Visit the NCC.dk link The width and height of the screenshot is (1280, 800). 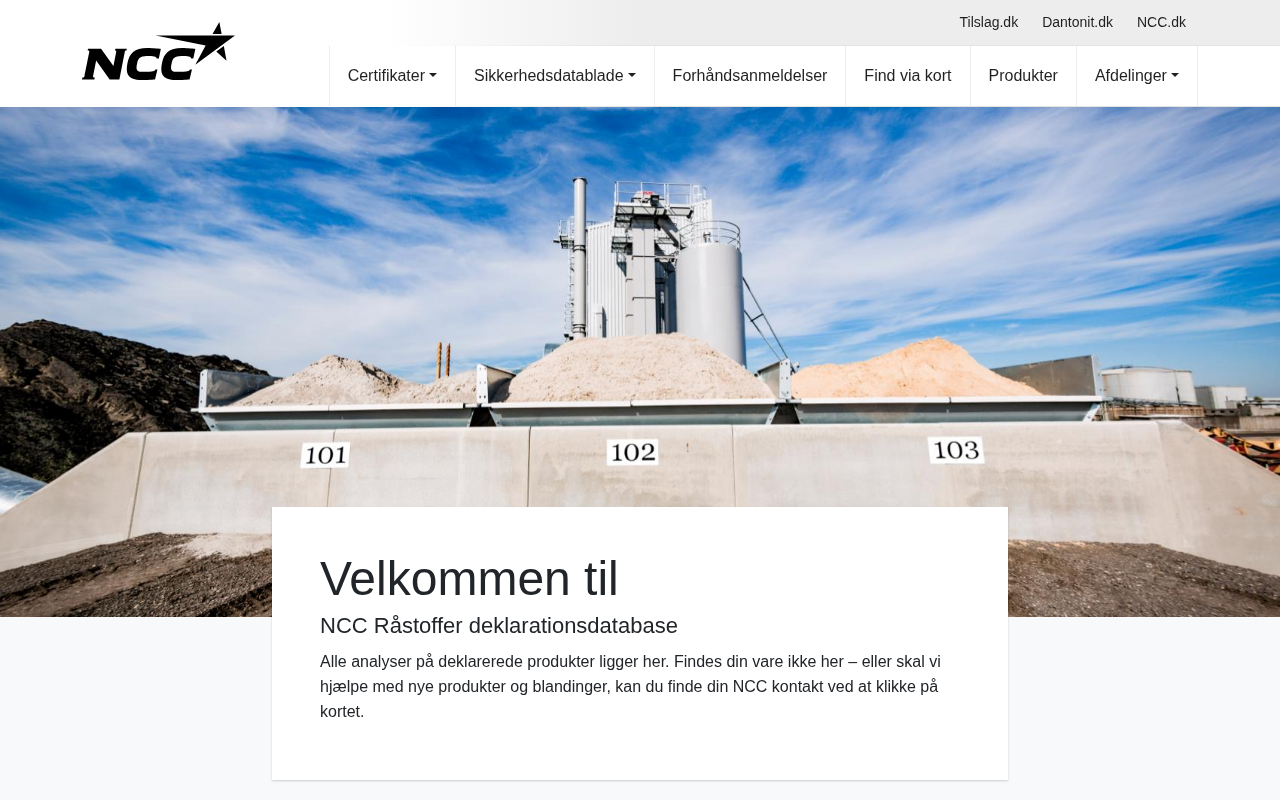(x=1161, y=22)
